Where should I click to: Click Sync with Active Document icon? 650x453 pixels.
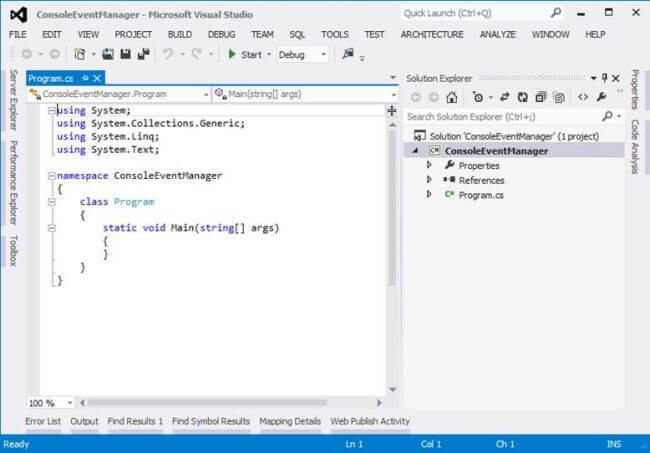pyautogui.click(x=504, y=97)
